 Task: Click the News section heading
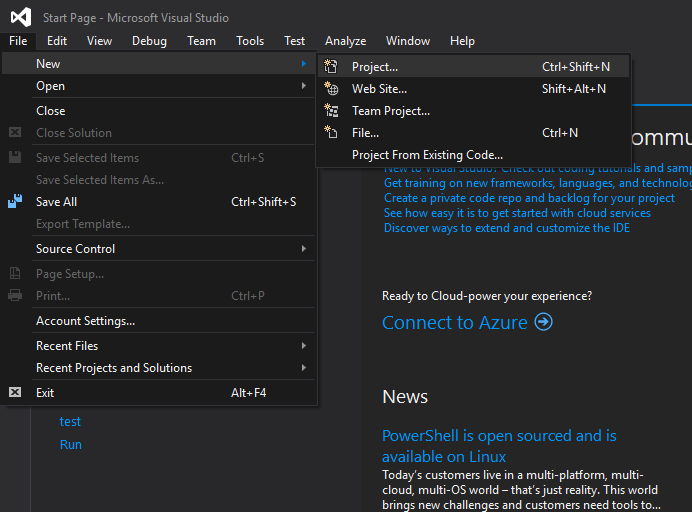tap(405, 396)
